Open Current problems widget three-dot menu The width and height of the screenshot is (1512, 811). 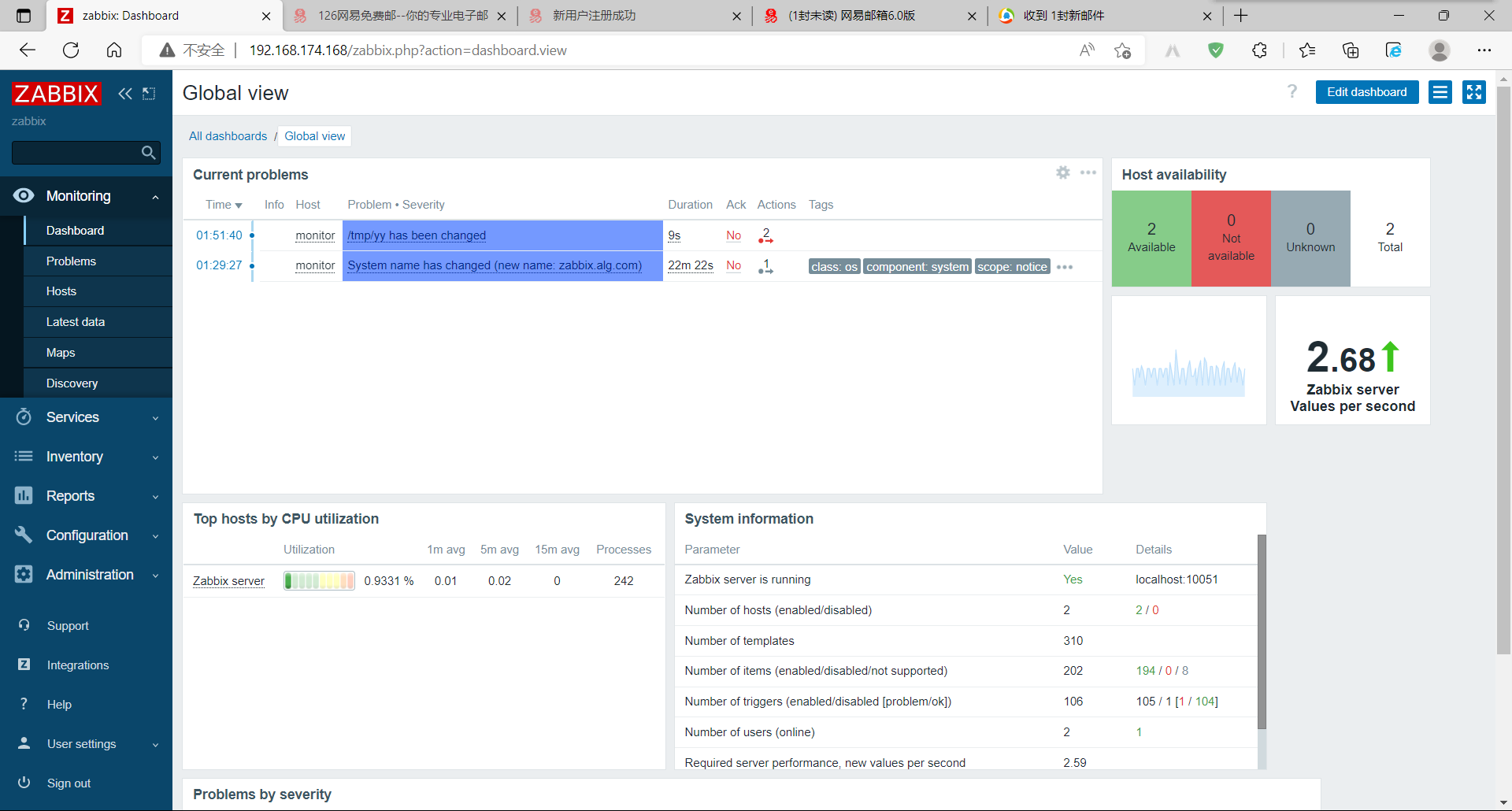coord(1088,172)
